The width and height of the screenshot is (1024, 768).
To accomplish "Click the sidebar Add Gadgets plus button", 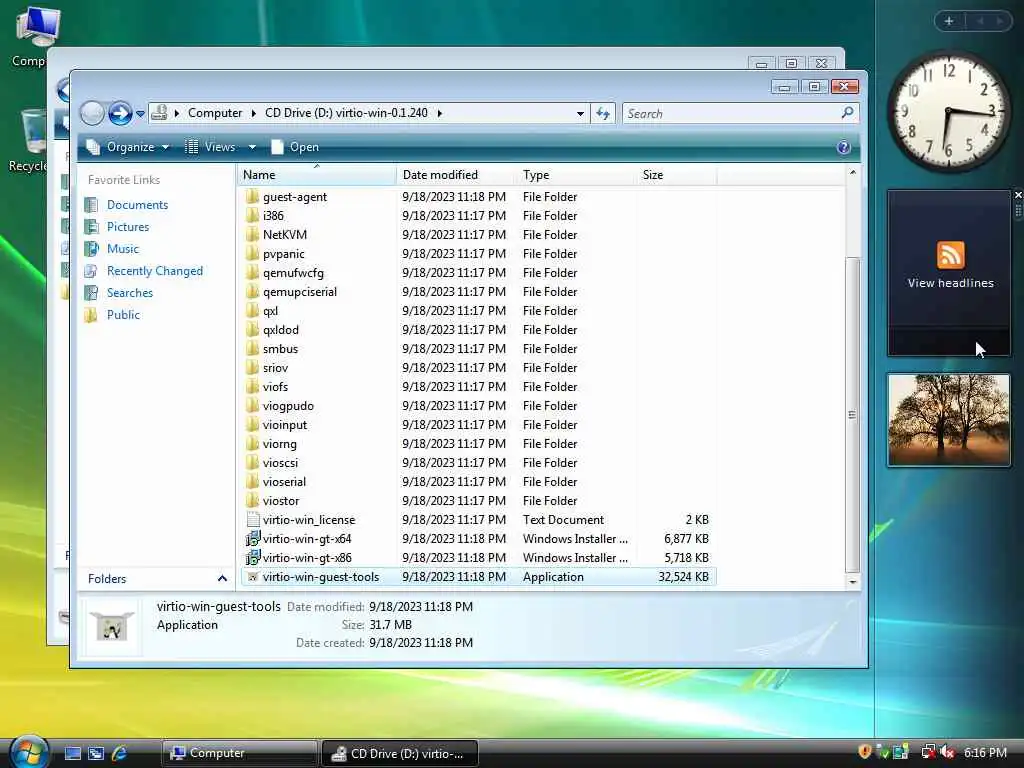I will click(x=949, y=21).
